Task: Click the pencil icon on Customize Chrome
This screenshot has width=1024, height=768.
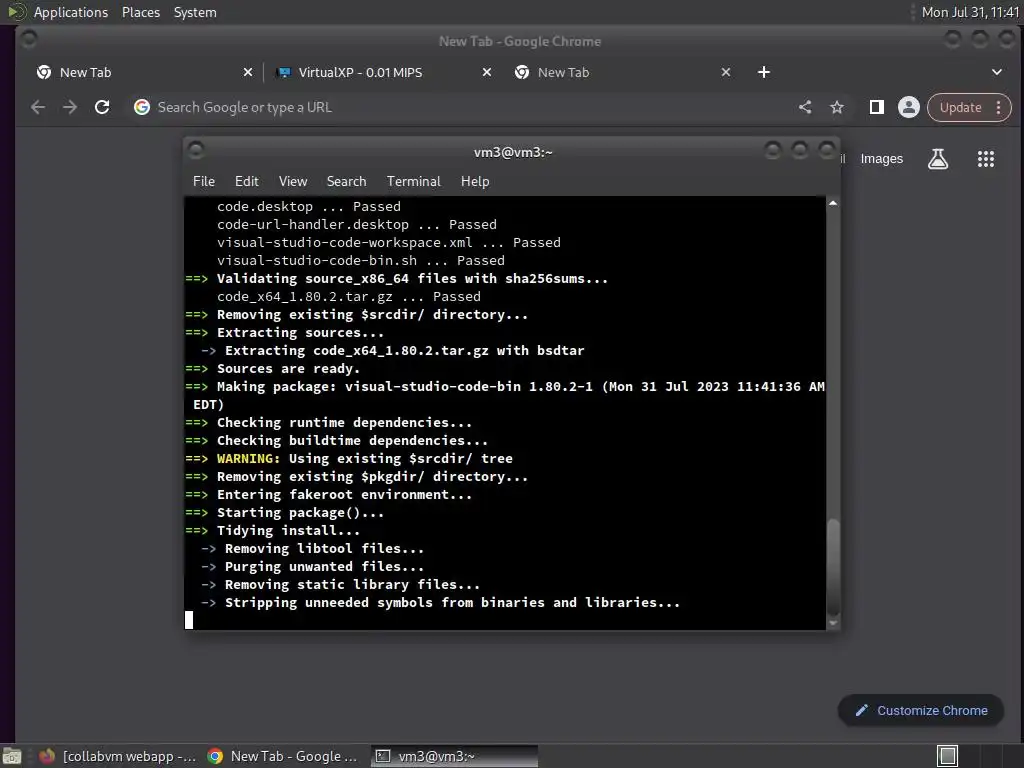Action: pyautogui.click(x=861, y=711)
